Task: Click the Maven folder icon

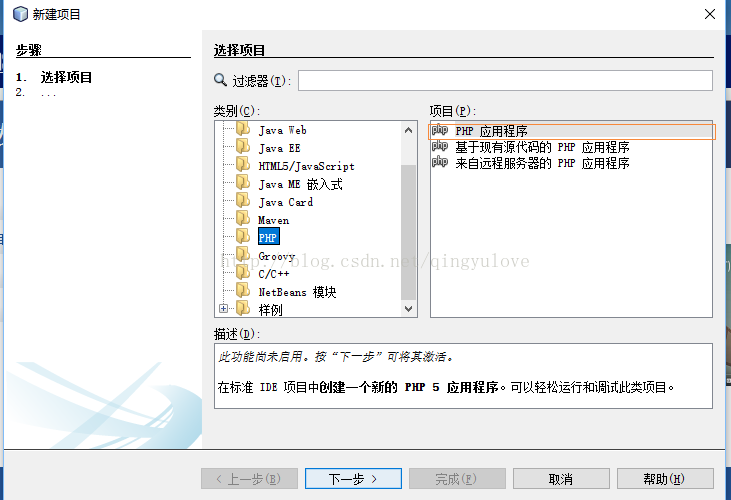Action: [243, 219]
